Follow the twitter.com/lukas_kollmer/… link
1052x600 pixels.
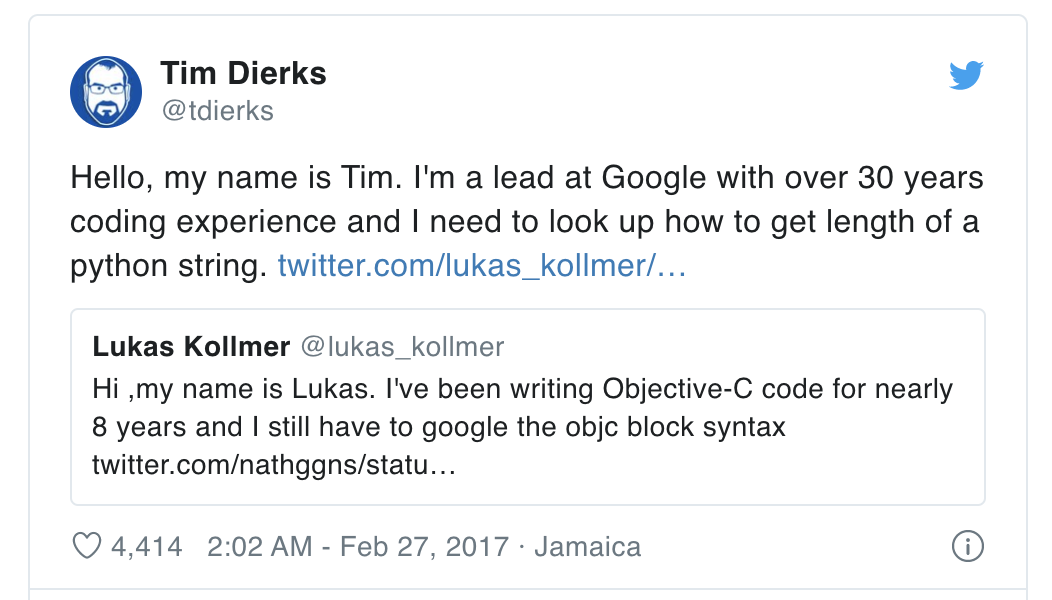click(x=482, y=266)
